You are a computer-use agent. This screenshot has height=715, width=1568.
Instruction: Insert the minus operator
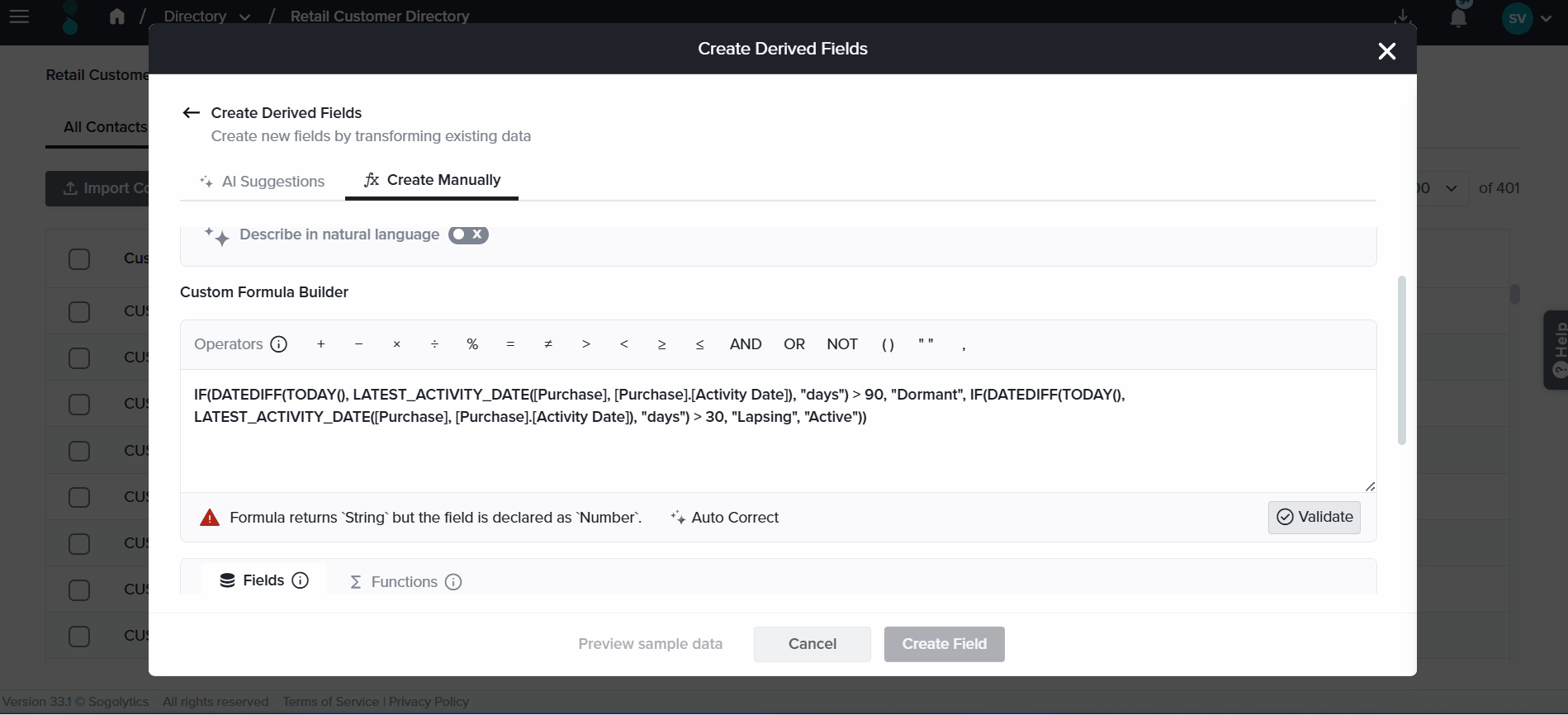click(x=359, y=344)
